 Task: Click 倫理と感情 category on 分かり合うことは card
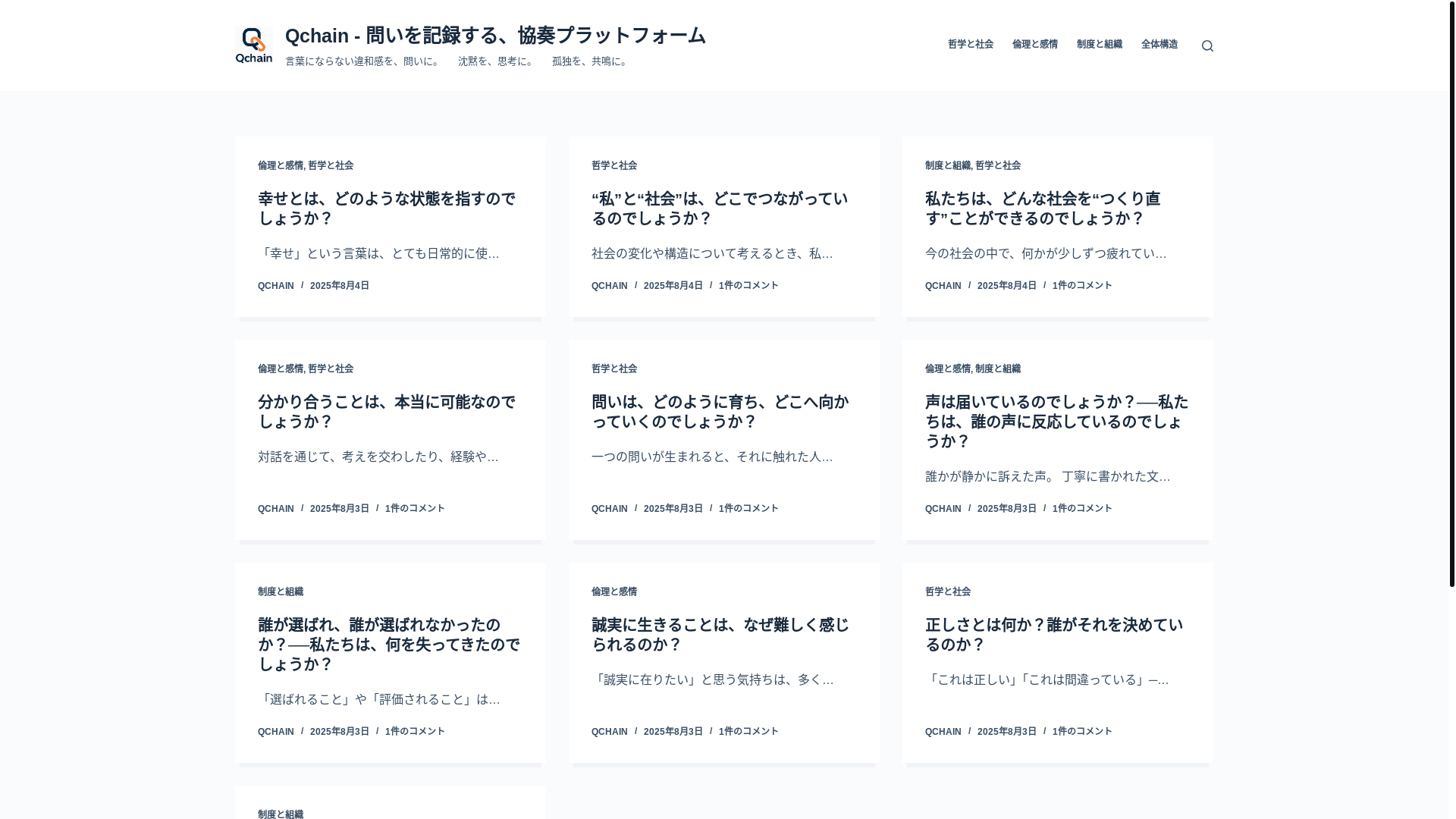tap(281, 369)
